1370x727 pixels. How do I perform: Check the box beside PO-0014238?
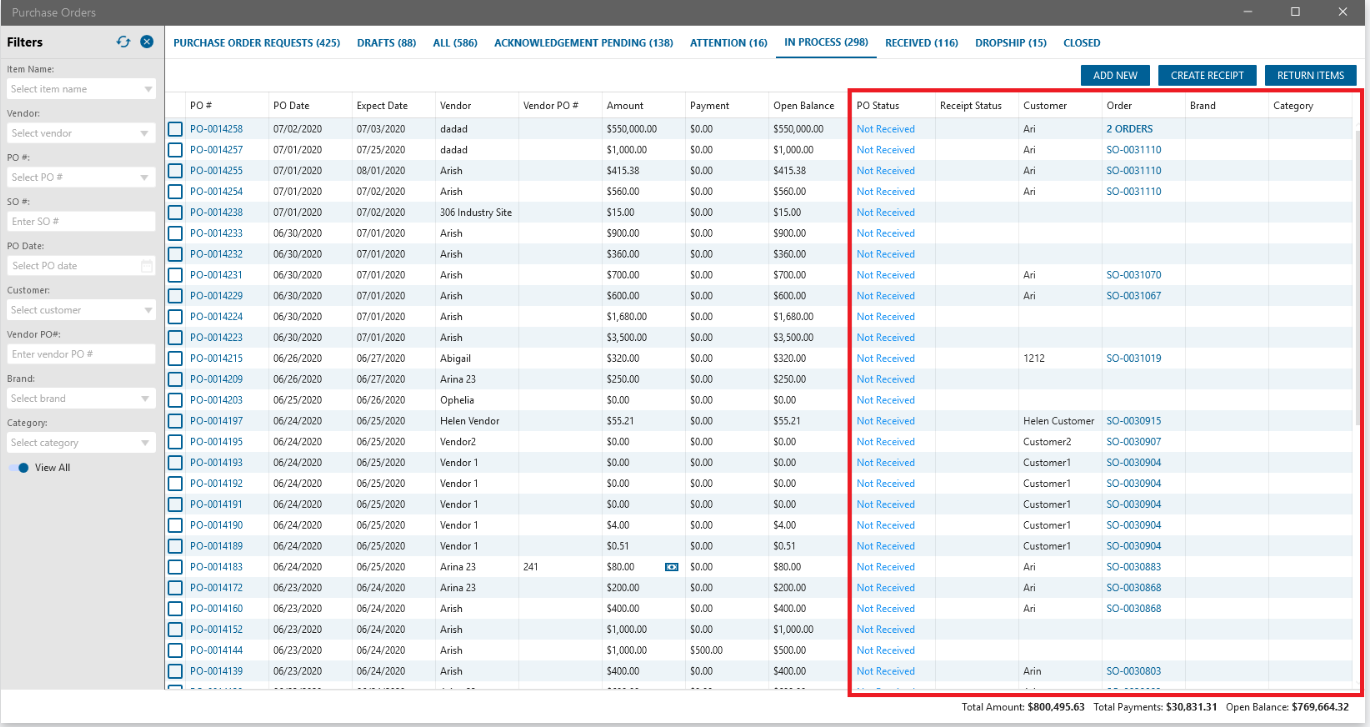click(175, 212)
